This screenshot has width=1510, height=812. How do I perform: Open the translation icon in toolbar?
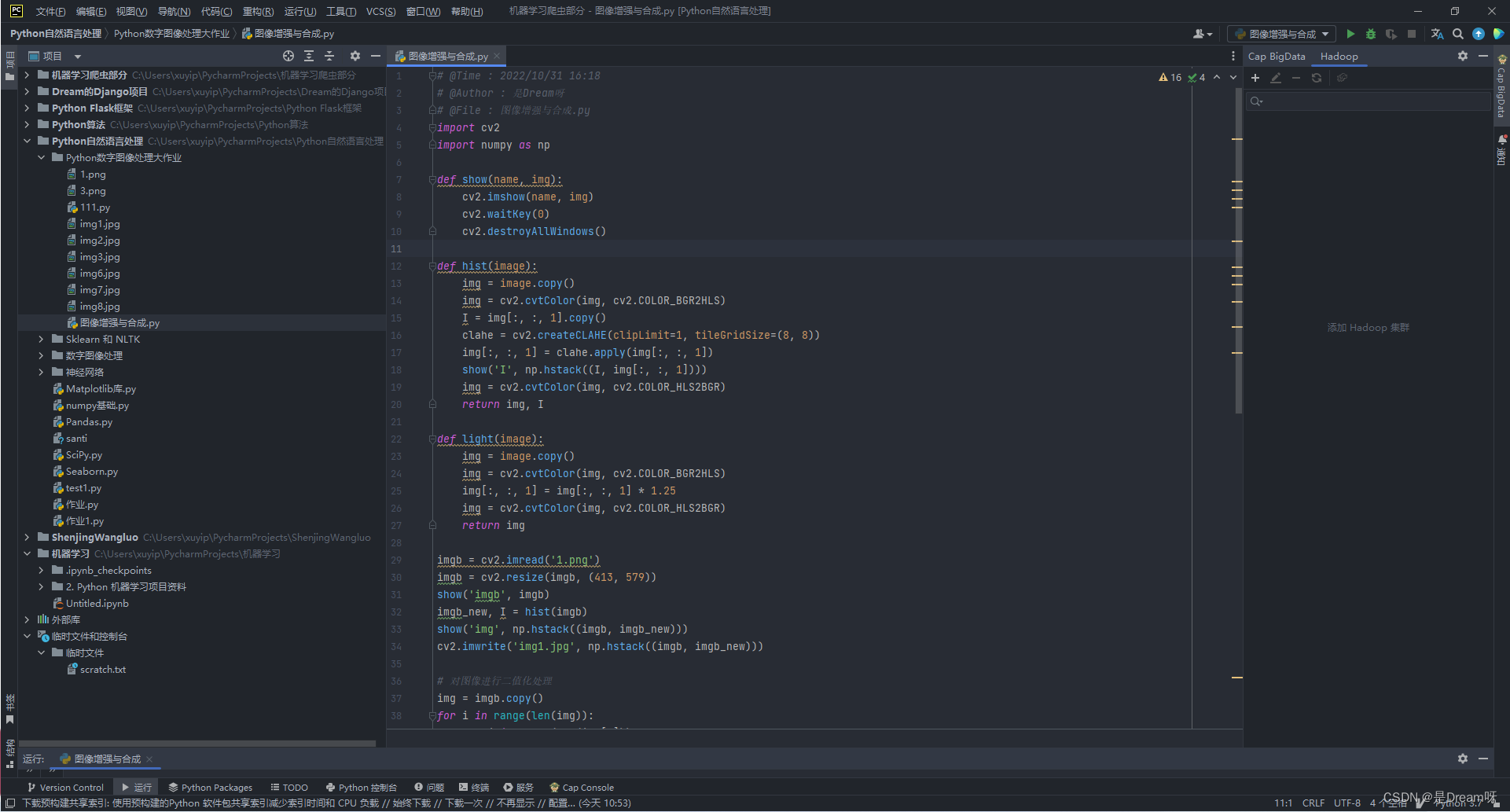(1437, 34)
